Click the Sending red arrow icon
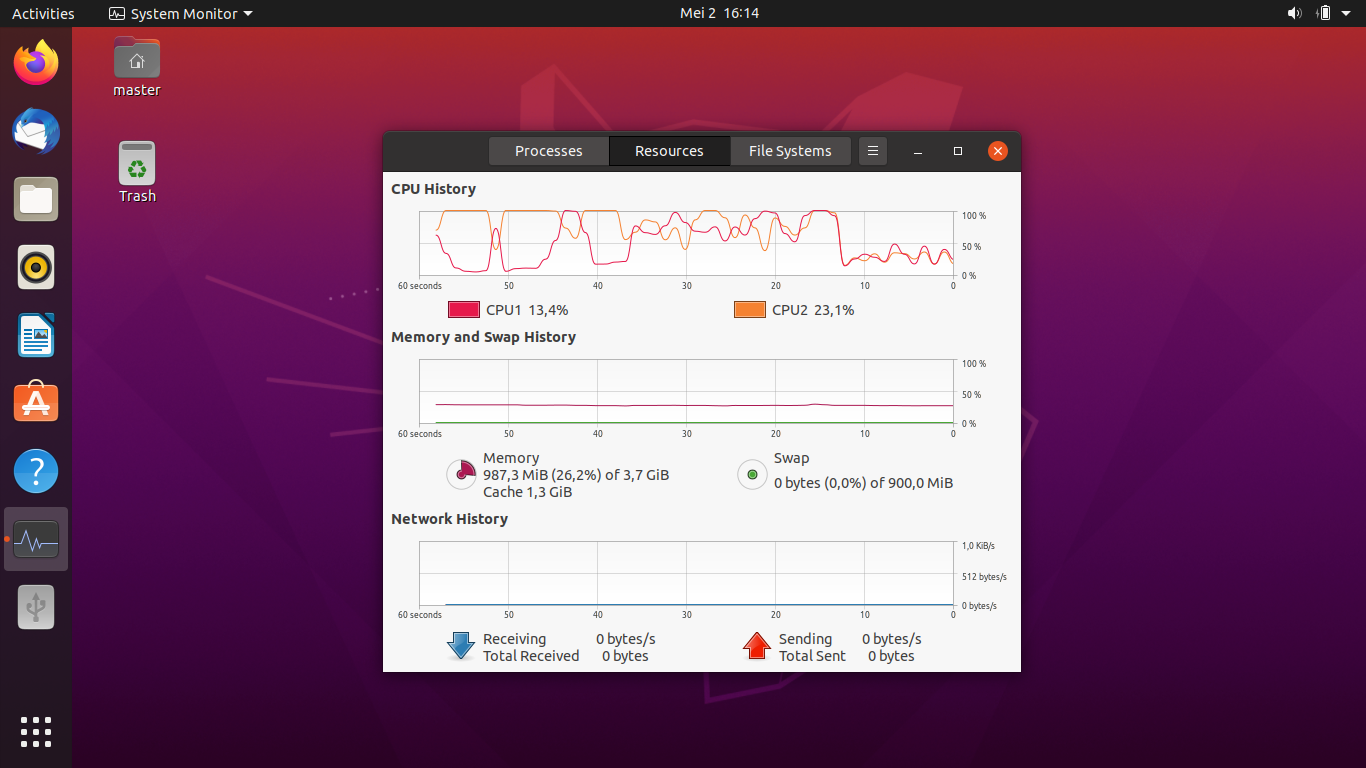Image resolution: width=1366 pixels, height=768 pixels. 757,645
